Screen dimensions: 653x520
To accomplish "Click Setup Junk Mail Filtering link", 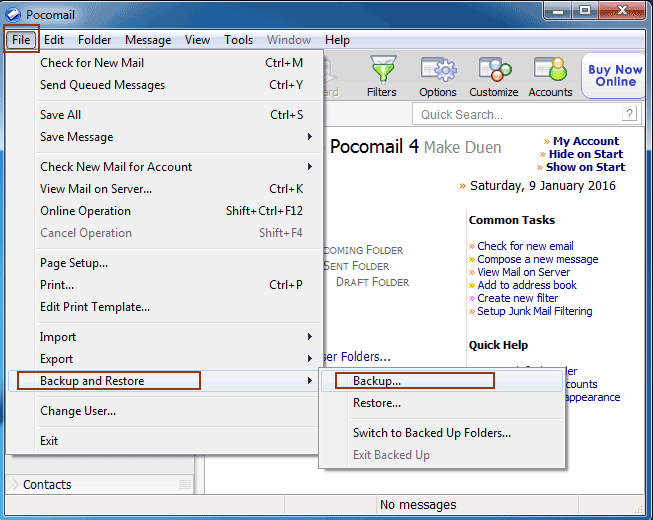I will tap(535, 311).
